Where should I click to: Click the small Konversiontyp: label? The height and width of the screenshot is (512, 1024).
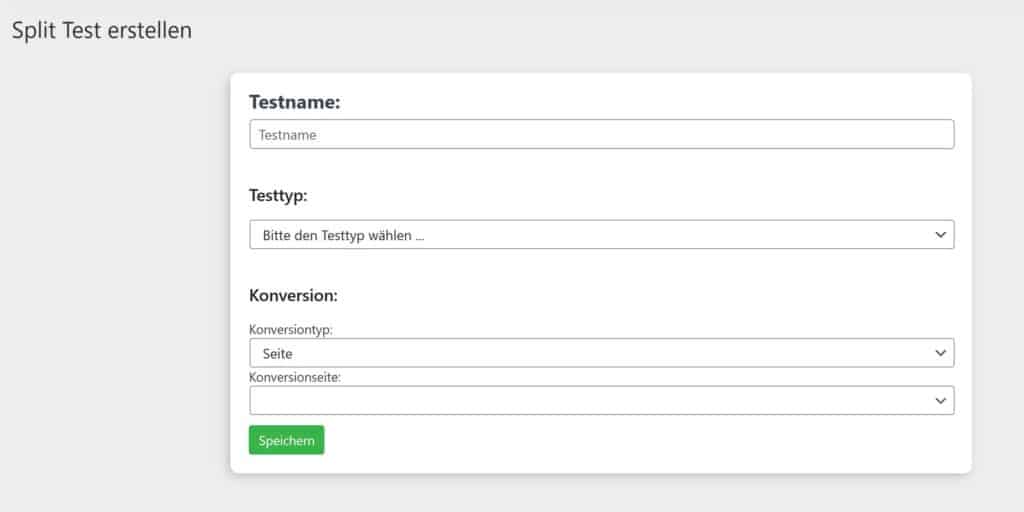click(x=291, y=330)
